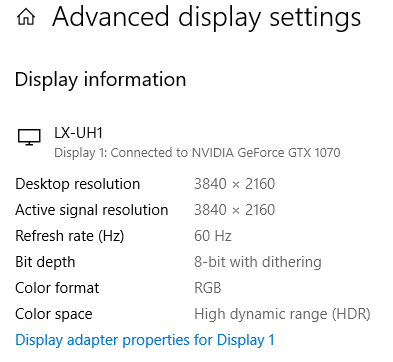This screenshot has width=393, height=362.
Task: Click the Display information heading
Action: coord(100,80)
